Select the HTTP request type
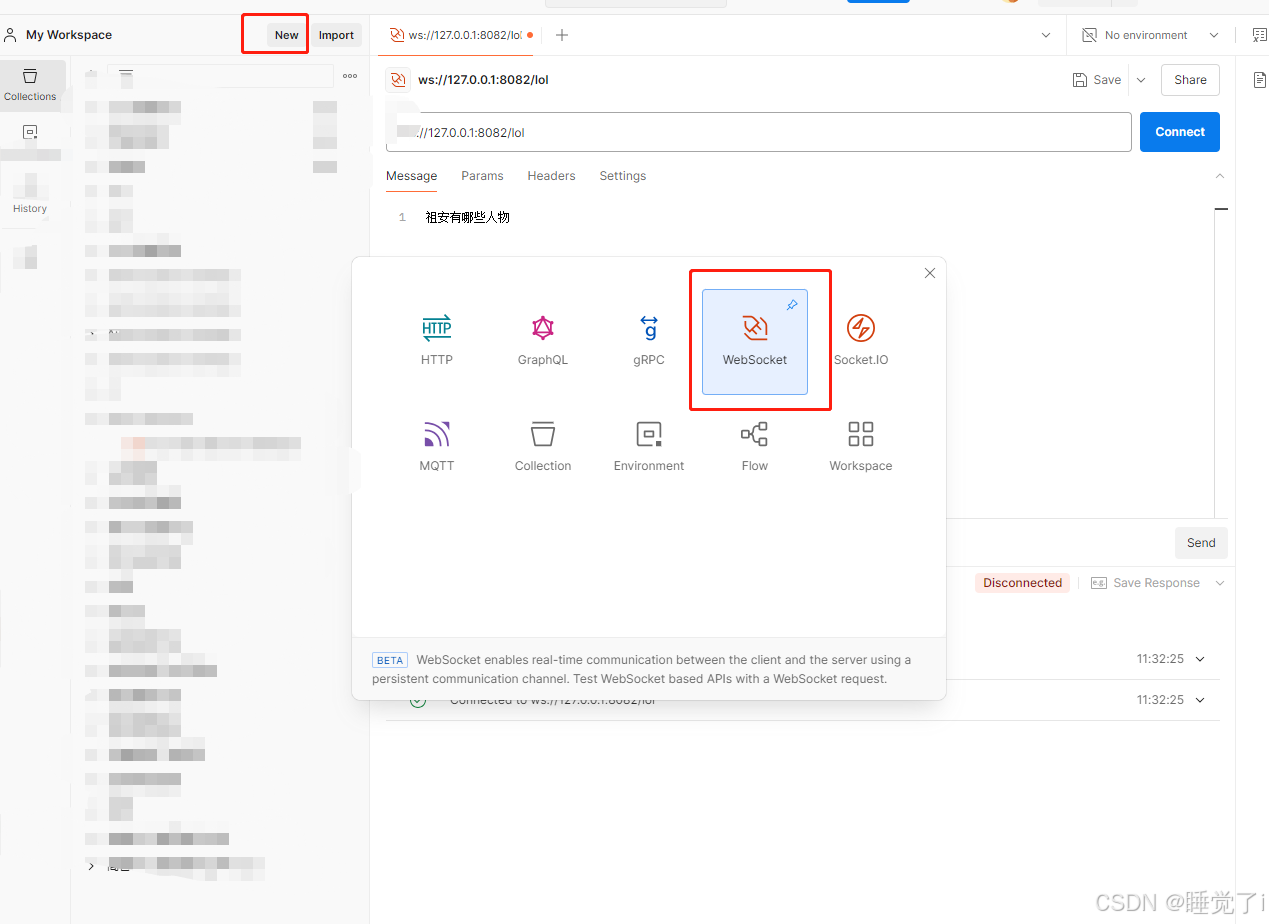The width and height of the screenshot is (1269, 924). [x=437, y=340]
